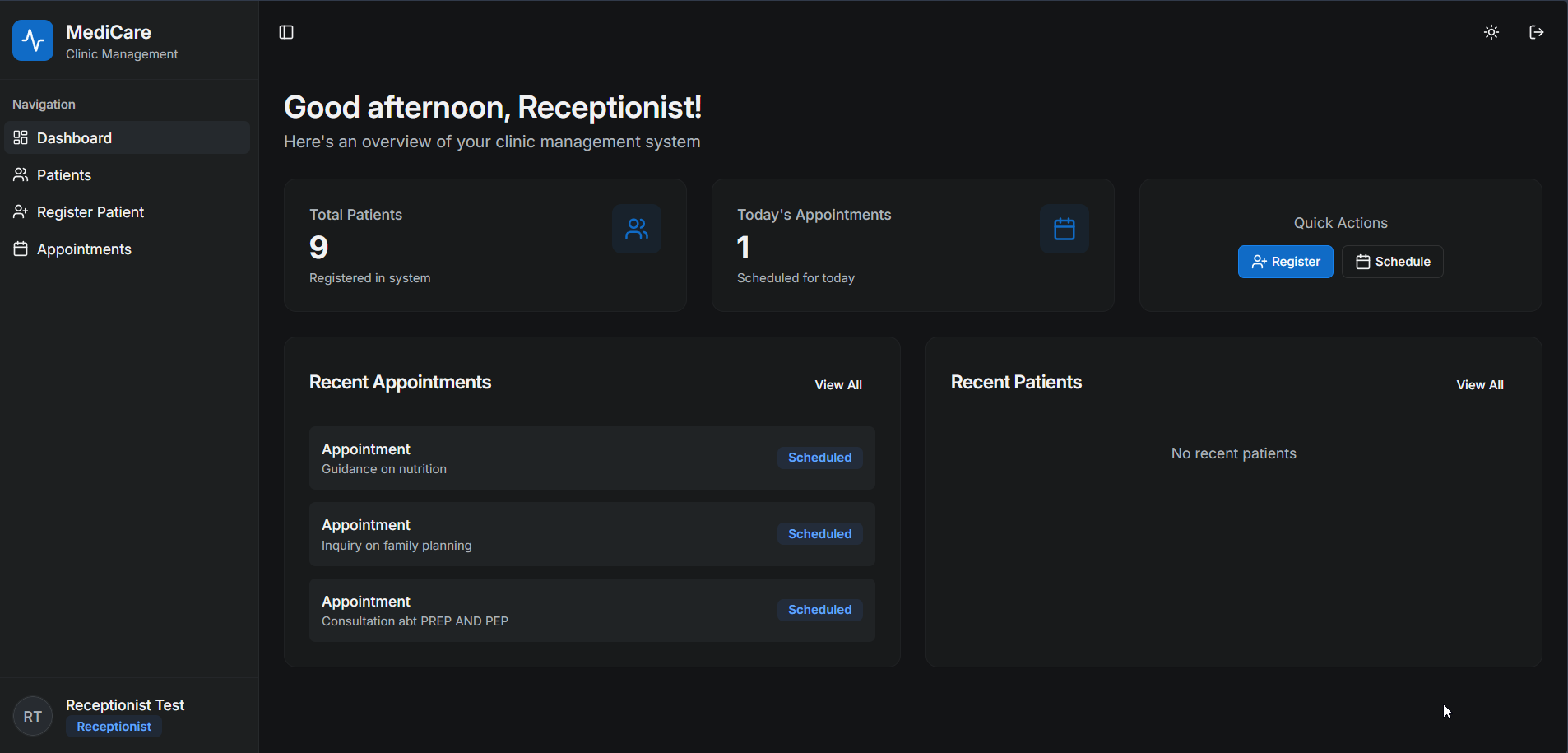
Task: Click Scheduled badge on nutrition appointment
Action: (x=819, y=458)
